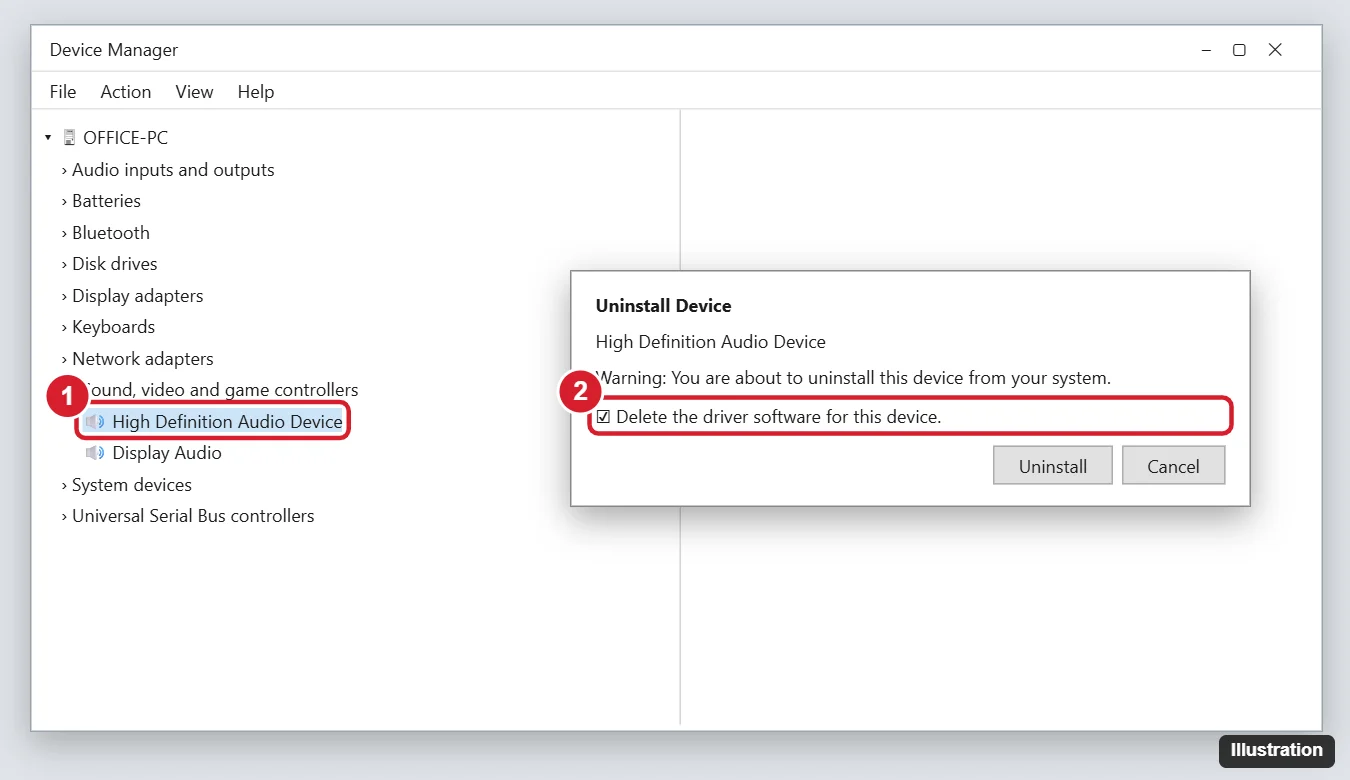Select Sound, video and game controllers
1350x780 pixels.
221,390
